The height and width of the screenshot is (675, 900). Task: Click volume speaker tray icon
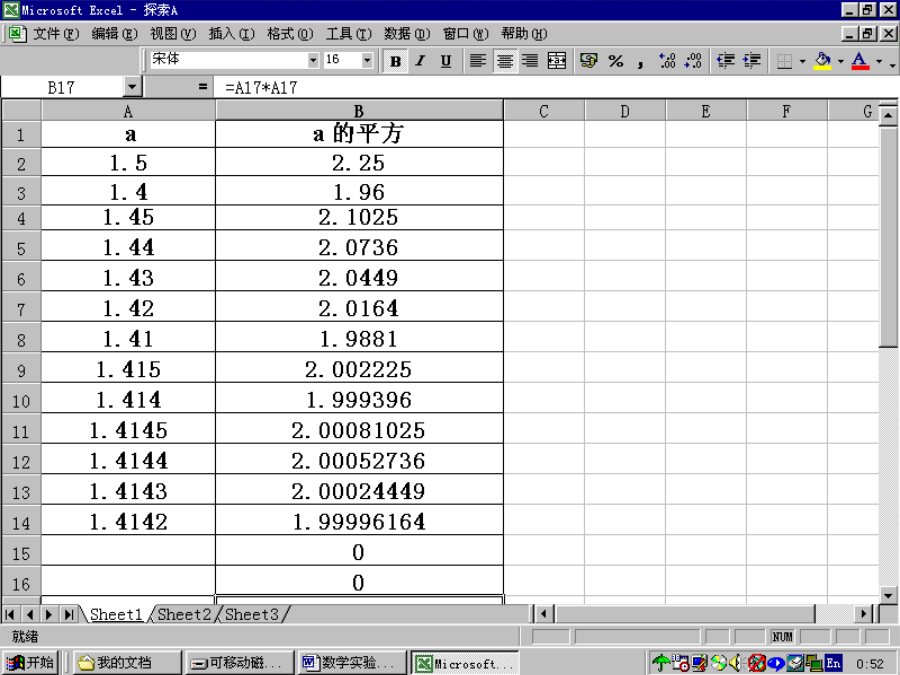pos(735,664)
